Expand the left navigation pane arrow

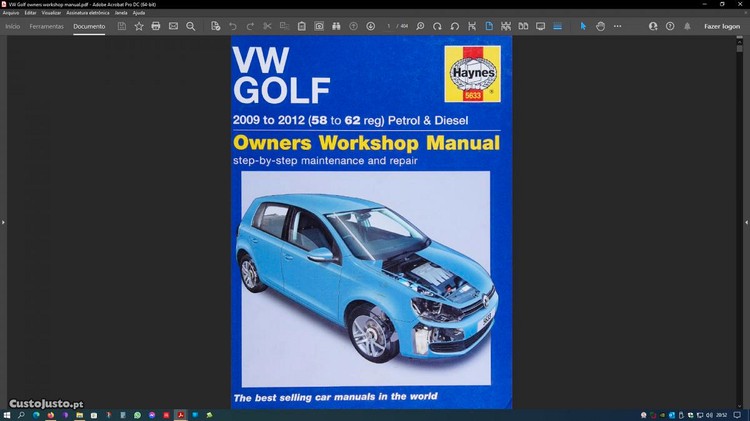tap(4, 222)
